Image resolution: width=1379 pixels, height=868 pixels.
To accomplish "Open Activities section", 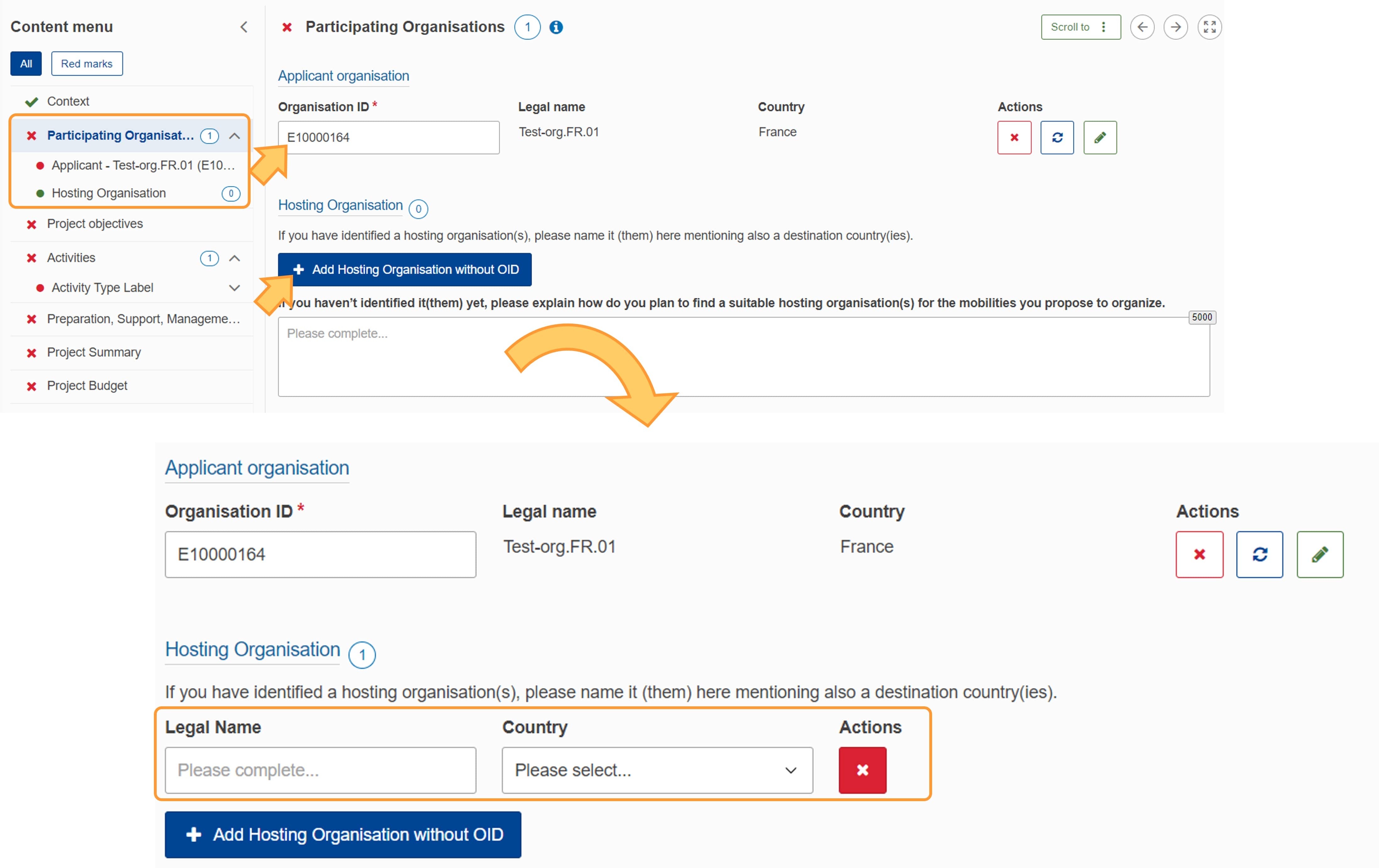I will pyautogui.click(x=71, y=258).
